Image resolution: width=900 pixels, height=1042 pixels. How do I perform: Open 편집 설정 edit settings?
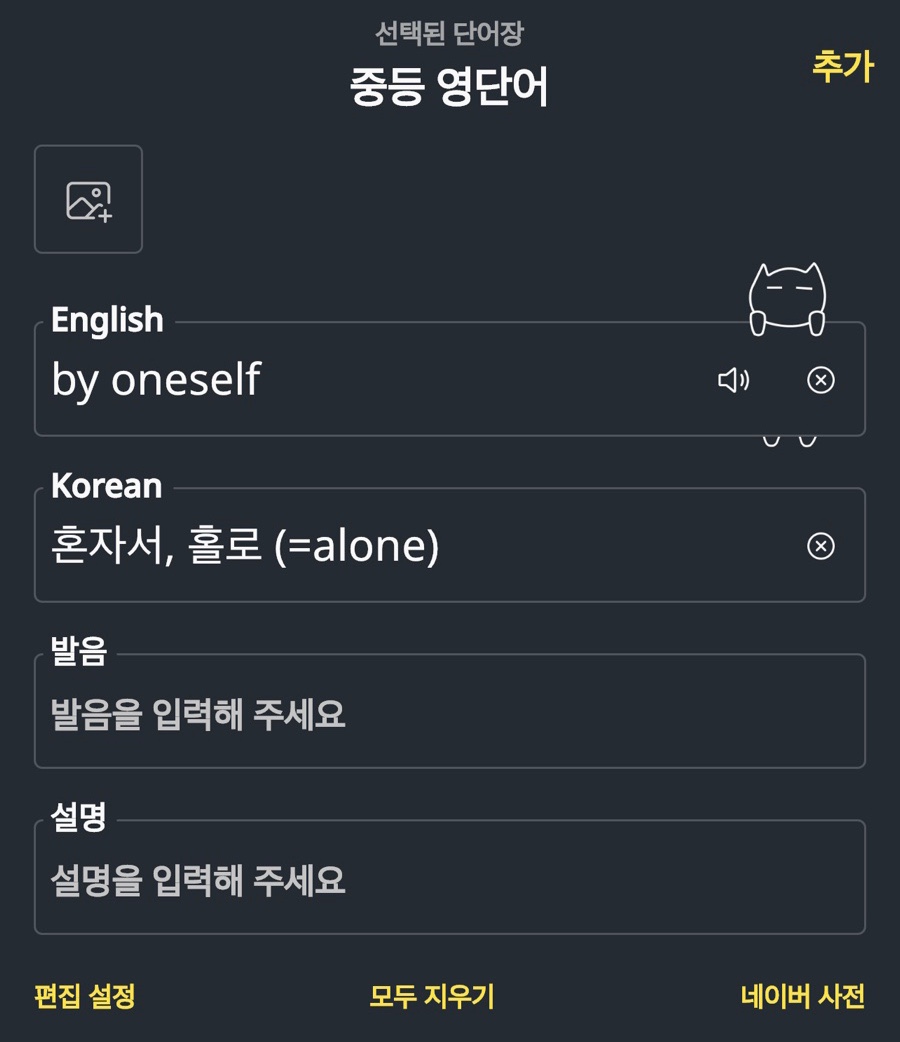pyautogui.click(x=84, y=996)
